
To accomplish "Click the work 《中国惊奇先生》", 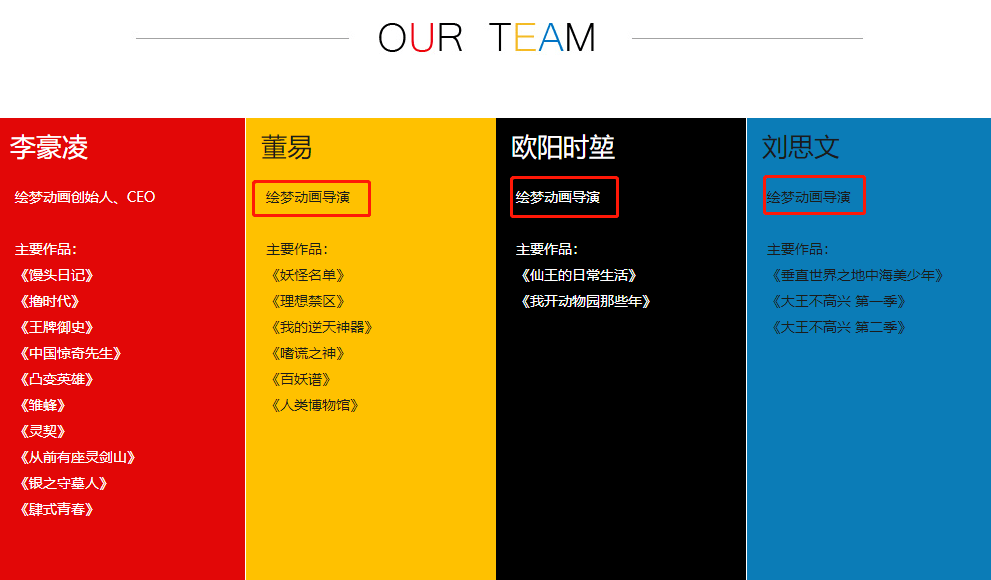I will (71, 353).
